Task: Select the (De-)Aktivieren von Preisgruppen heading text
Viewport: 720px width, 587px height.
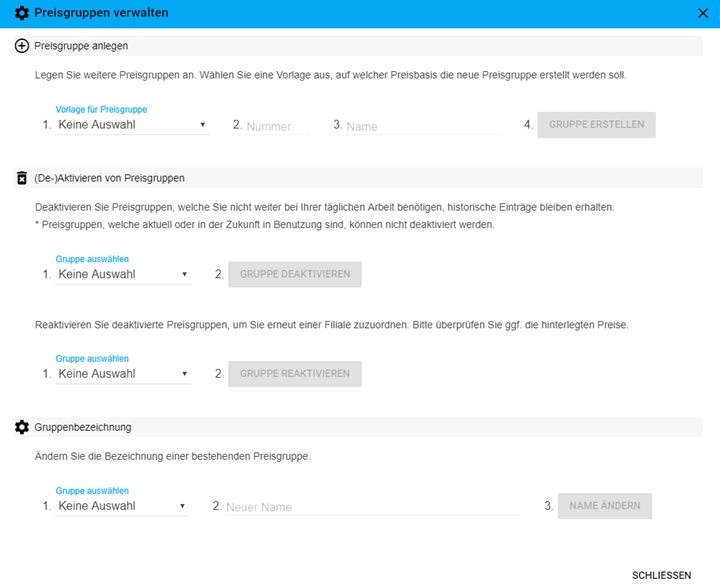Action: 109,178
